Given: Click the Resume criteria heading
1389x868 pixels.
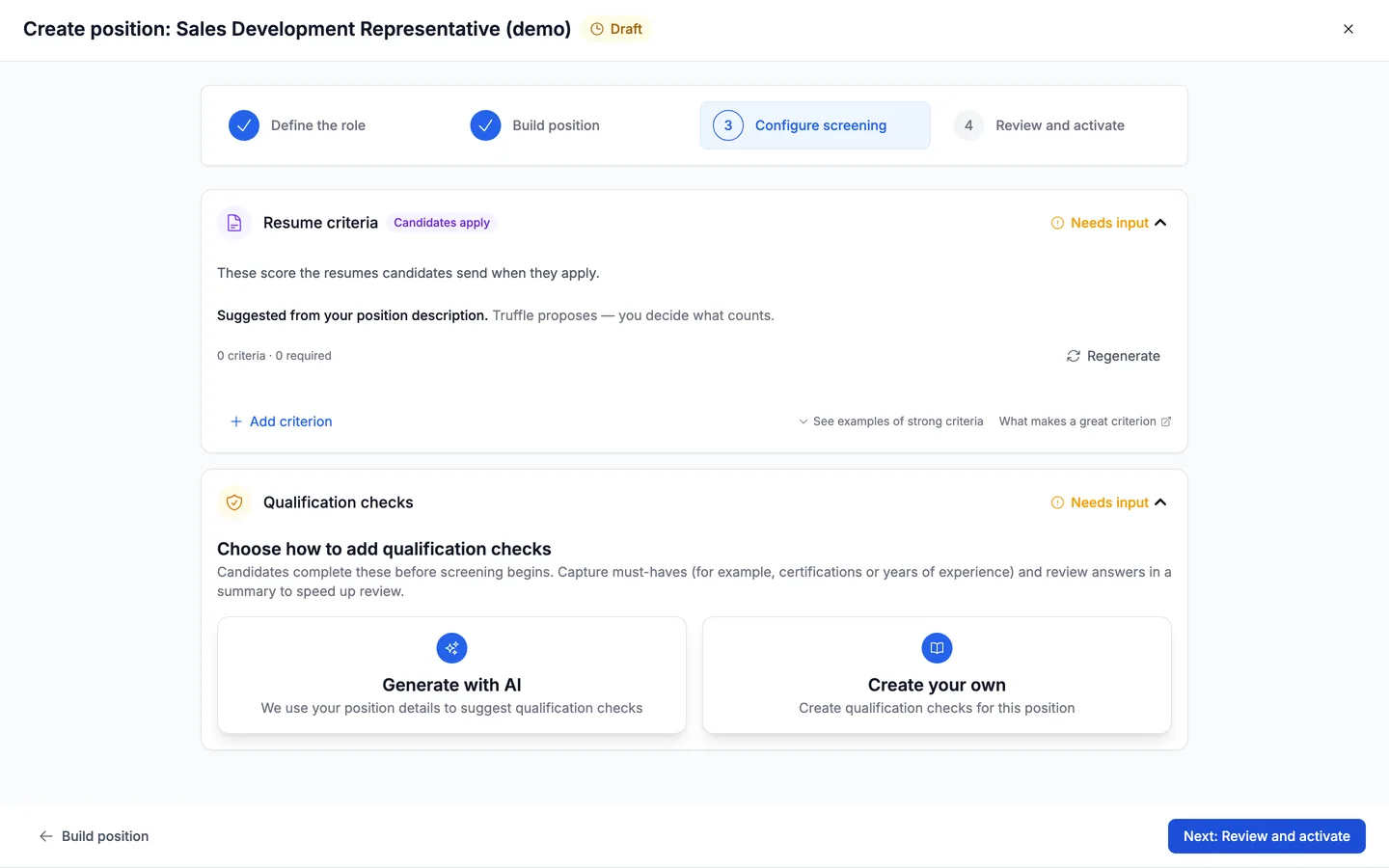Looking at the screenshot, I should (x=320, y=223).
